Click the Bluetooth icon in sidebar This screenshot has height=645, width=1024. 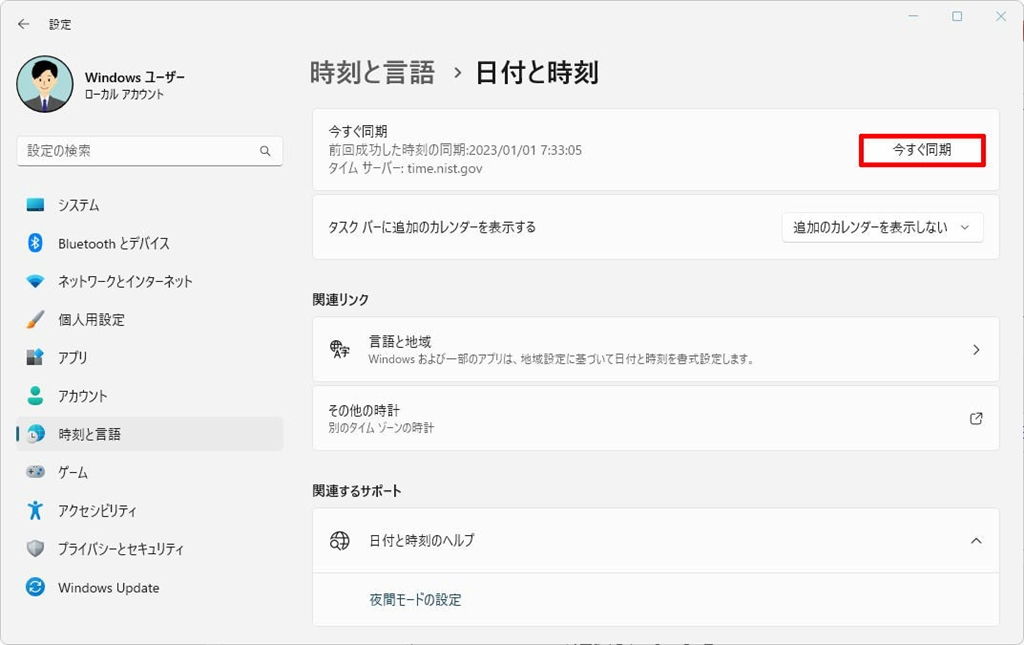(x=35, y=243)
